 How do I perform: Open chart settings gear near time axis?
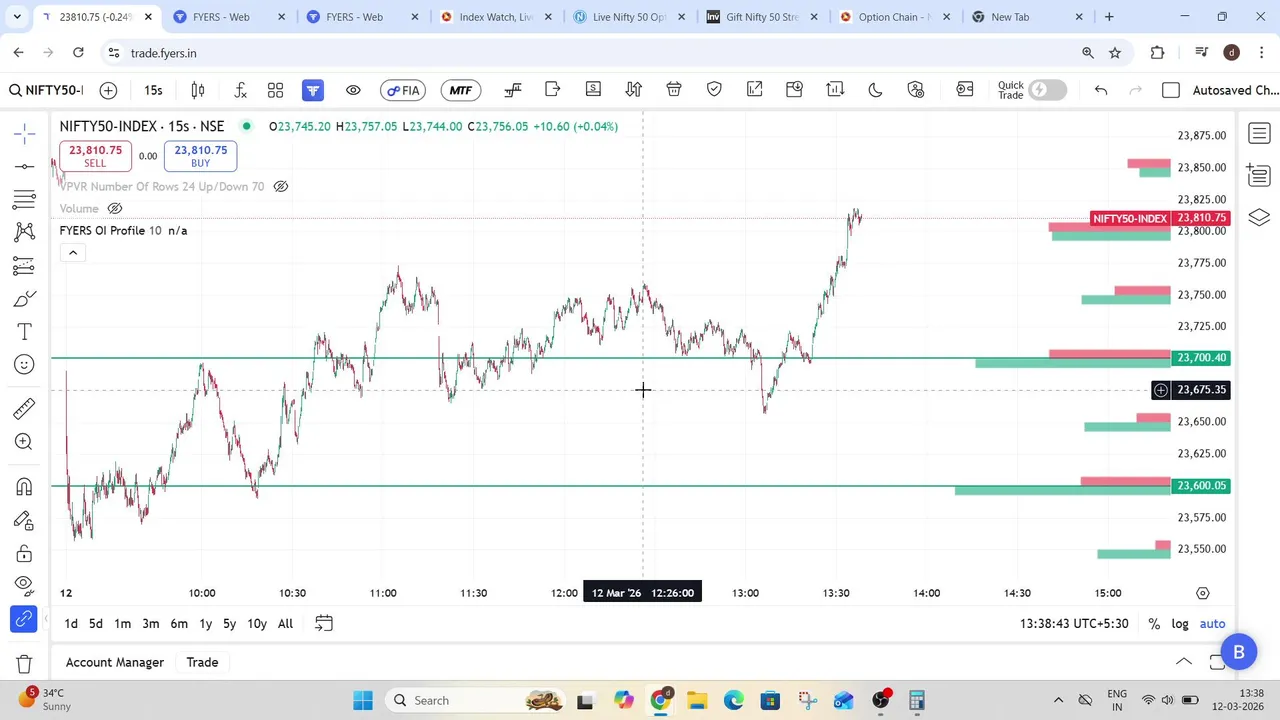point(1203,593)
